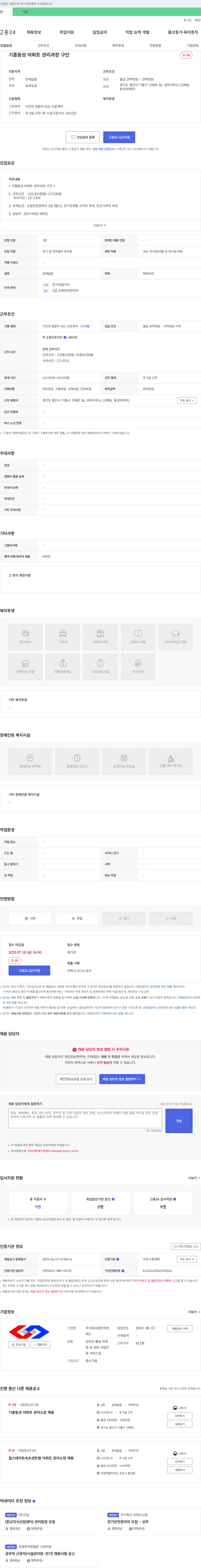
Task: Click the info icon beside 고용24 입사지원 count
Action: tap(175, 1199)
